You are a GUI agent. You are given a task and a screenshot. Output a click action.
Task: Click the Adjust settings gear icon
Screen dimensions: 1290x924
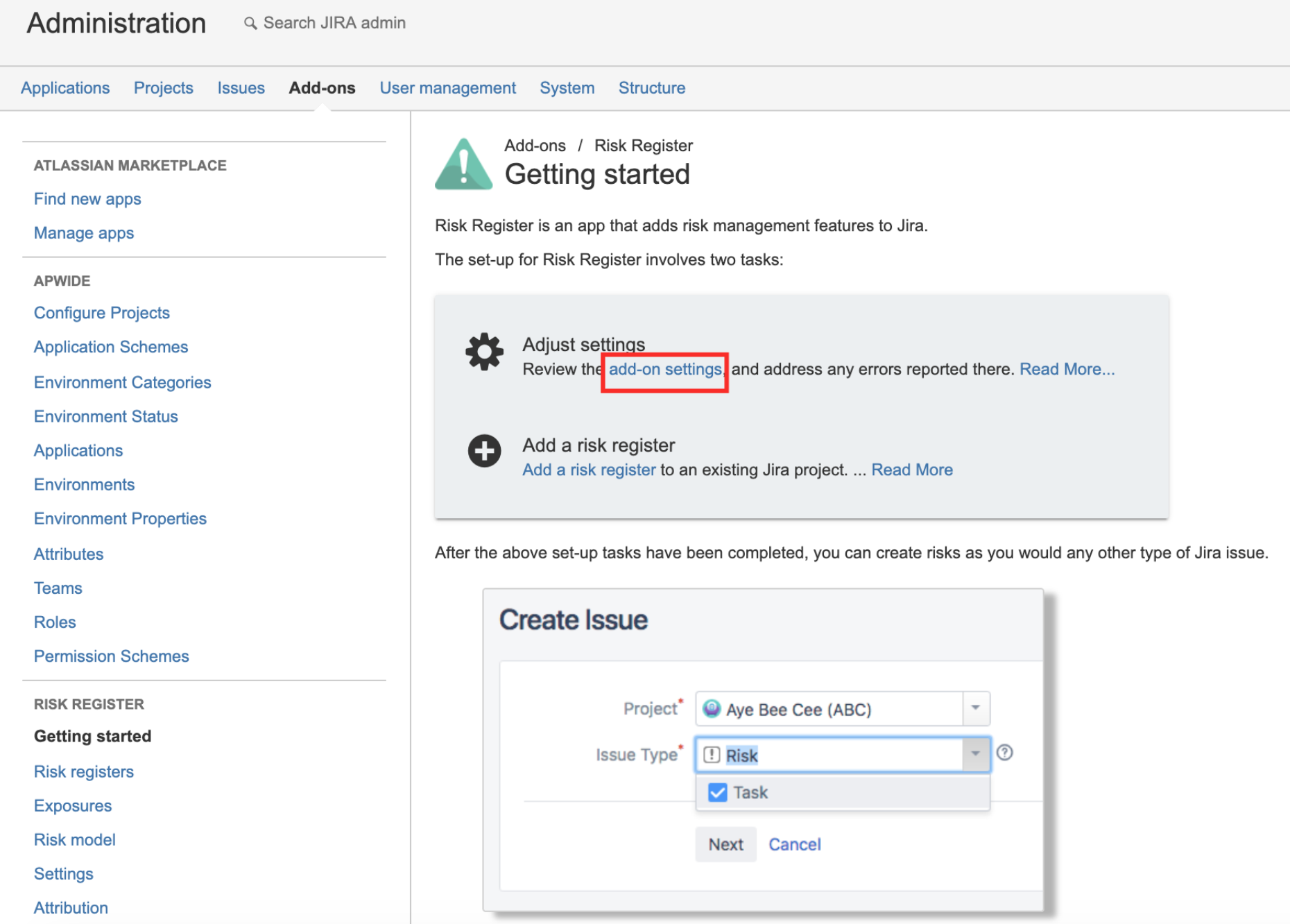click(x=484, y=352)
